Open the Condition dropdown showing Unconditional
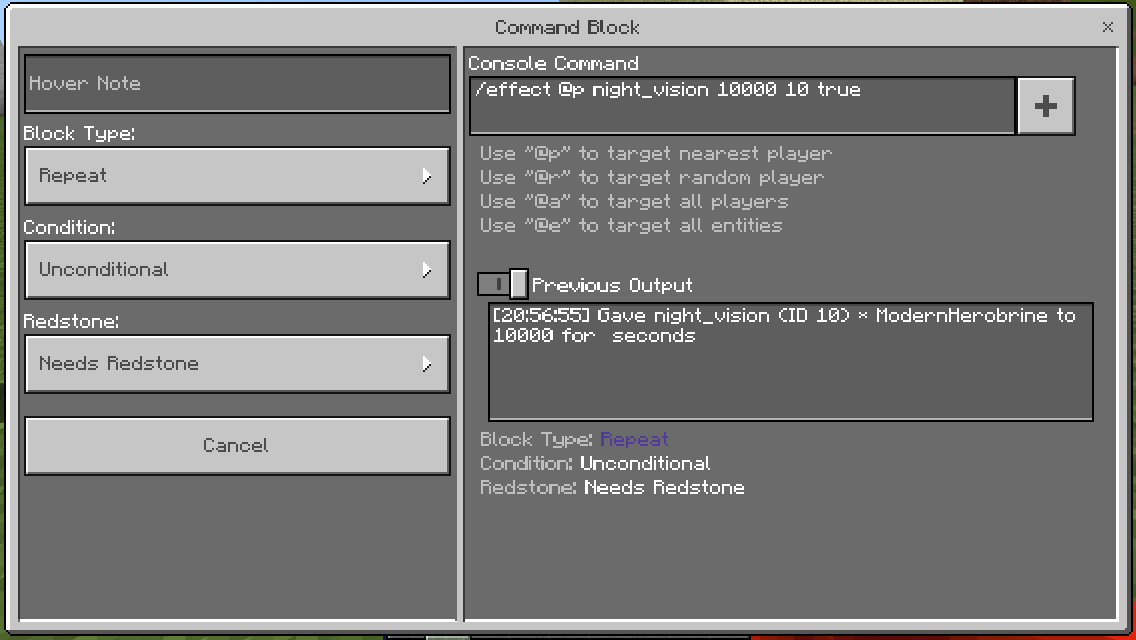1136x640 pixels. [x=237, y=270]
